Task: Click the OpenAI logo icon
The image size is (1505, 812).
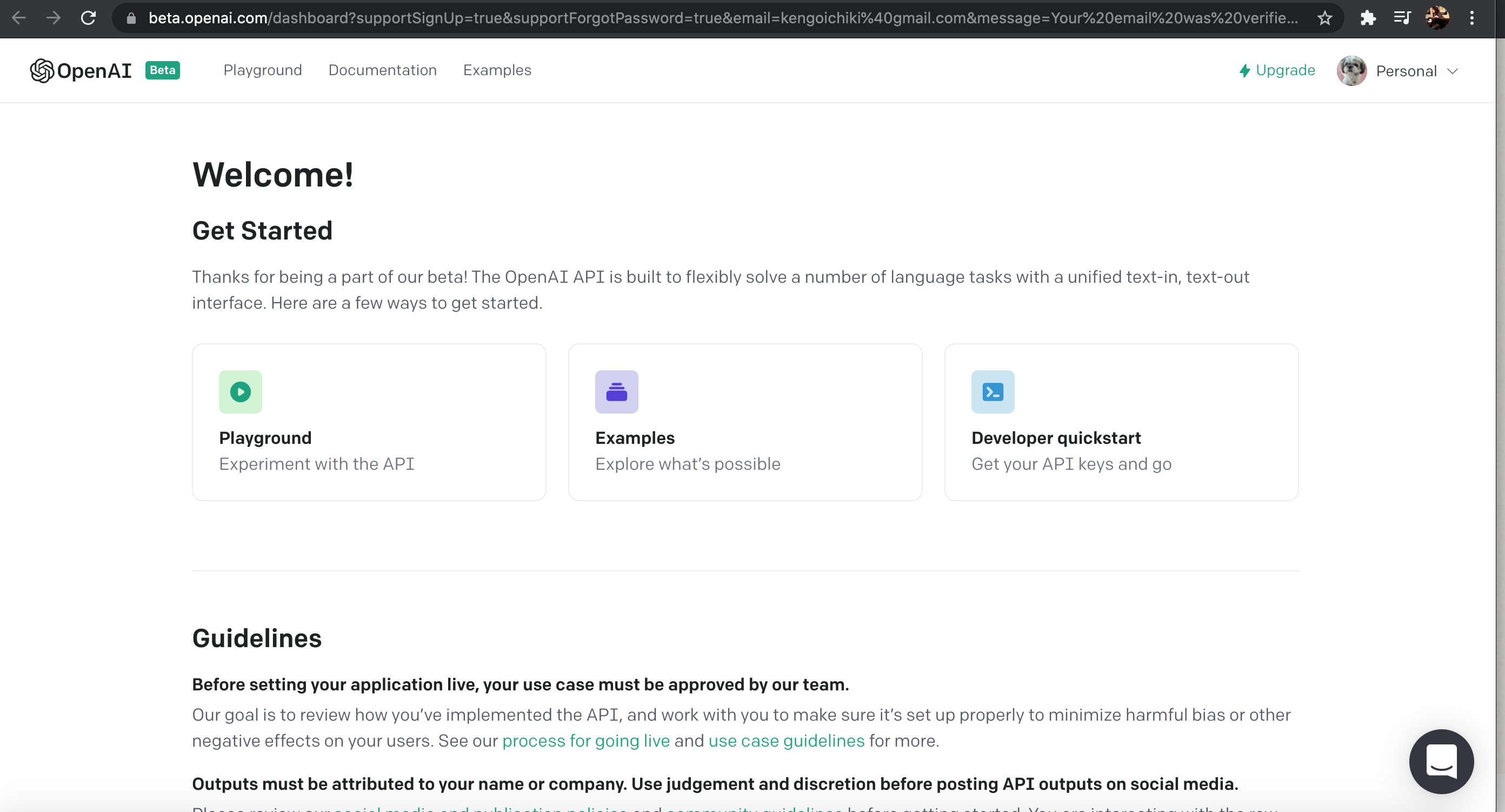Action: coord(42,71)
